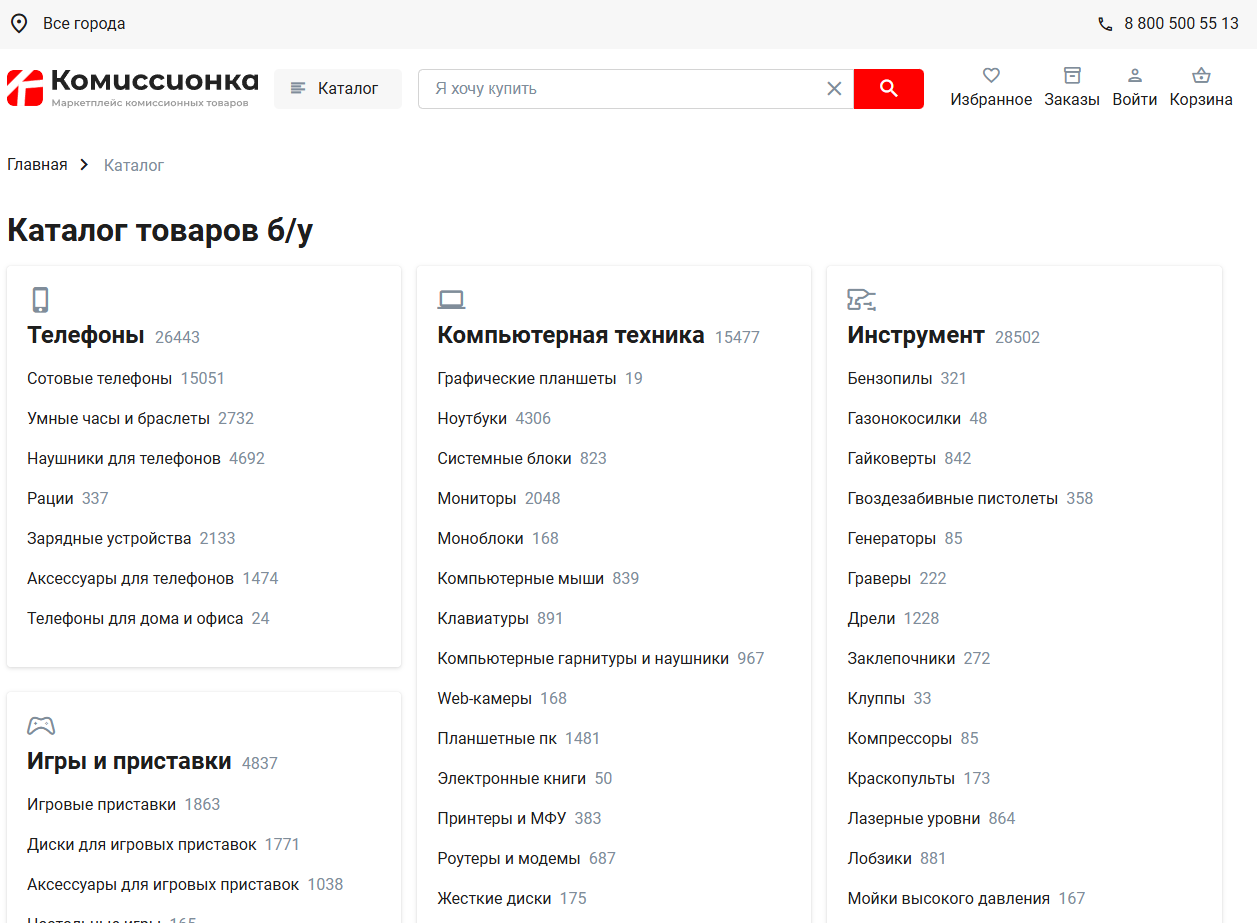The image size is (1257, 923).
Task: Open the Бензопилы subcategory
Action: [x=890, y=378]
